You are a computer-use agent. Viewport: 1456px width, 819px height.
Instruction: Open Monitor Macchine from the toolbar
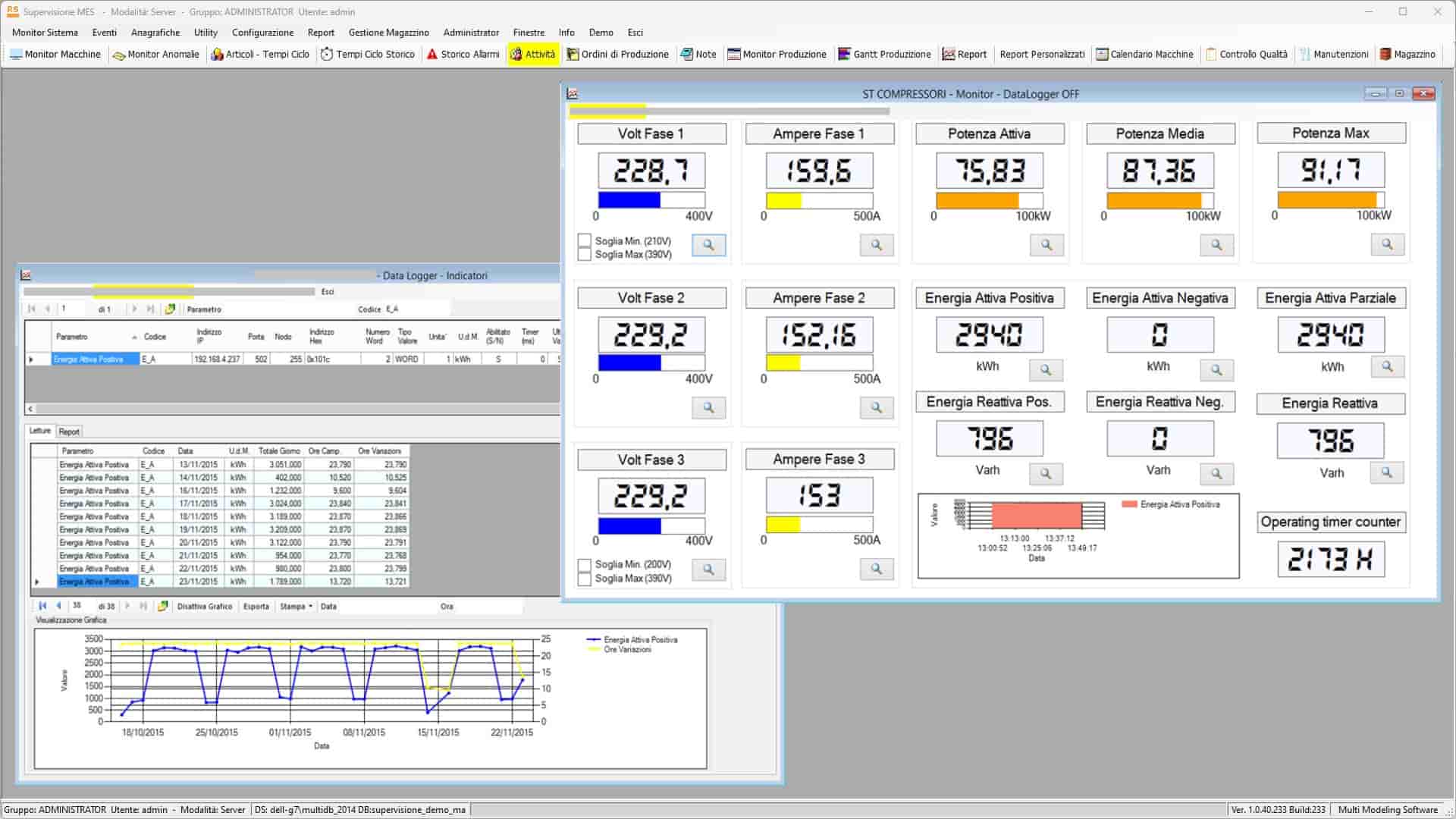(x=55, y=55)
